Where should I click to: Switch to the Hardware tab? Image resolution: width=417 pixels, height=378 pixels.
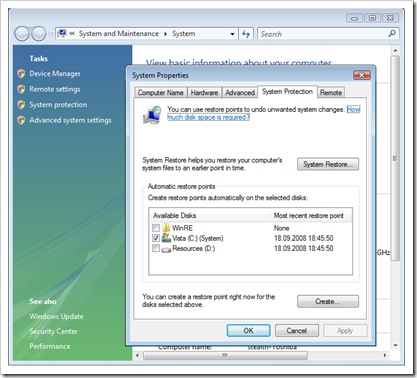pos(204,93)
